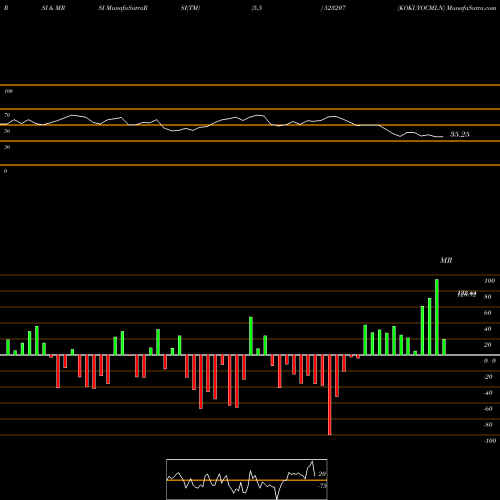
Task: Click the end point of the white RSI line
Action: click(x=443, y=137)
